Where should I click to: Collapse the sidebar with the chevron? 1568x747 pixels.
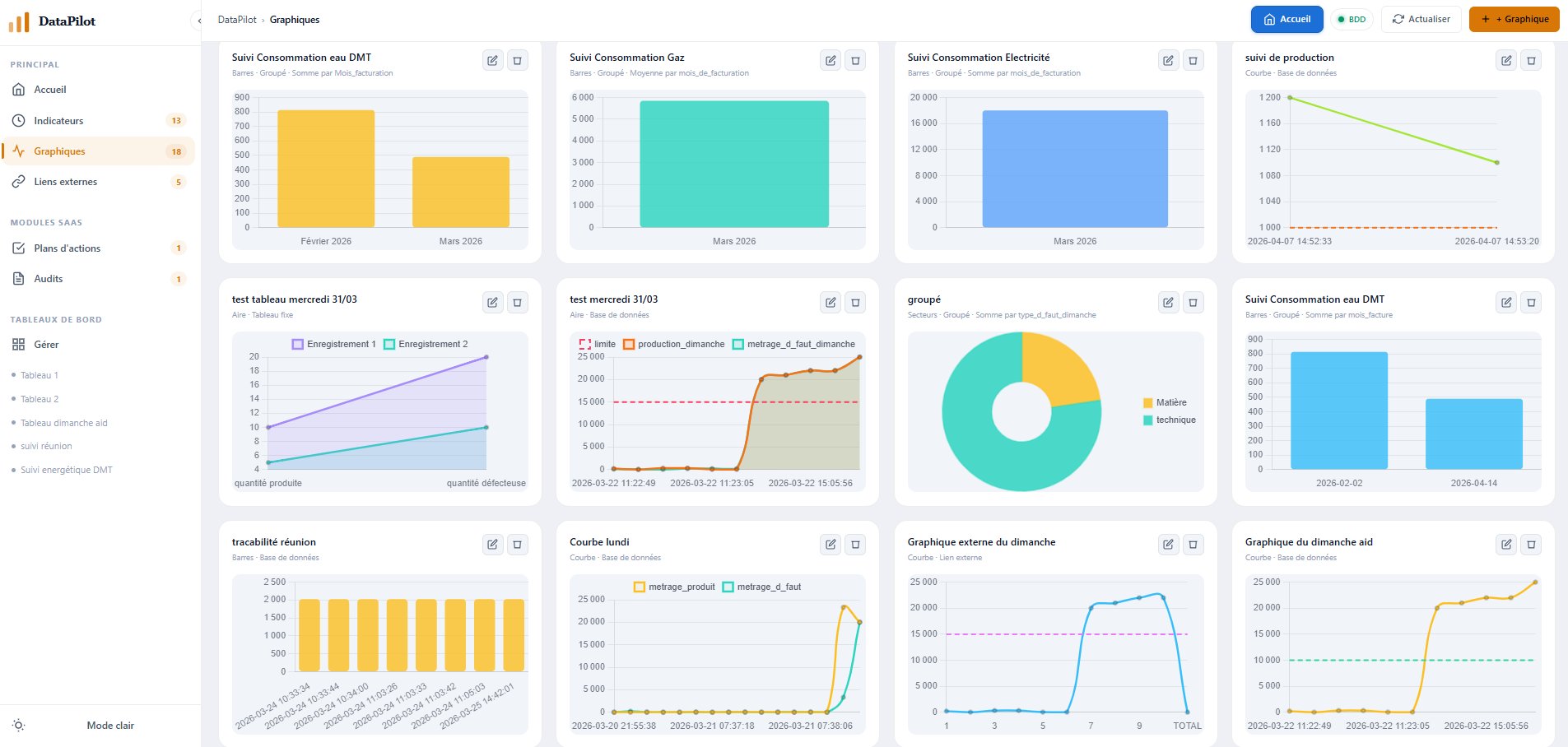coord(198,21)
